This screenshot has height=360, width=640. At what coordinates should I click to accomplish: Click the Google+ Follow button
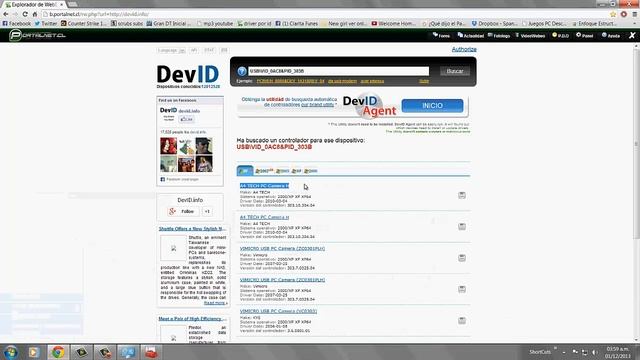(x=183, y=211)
